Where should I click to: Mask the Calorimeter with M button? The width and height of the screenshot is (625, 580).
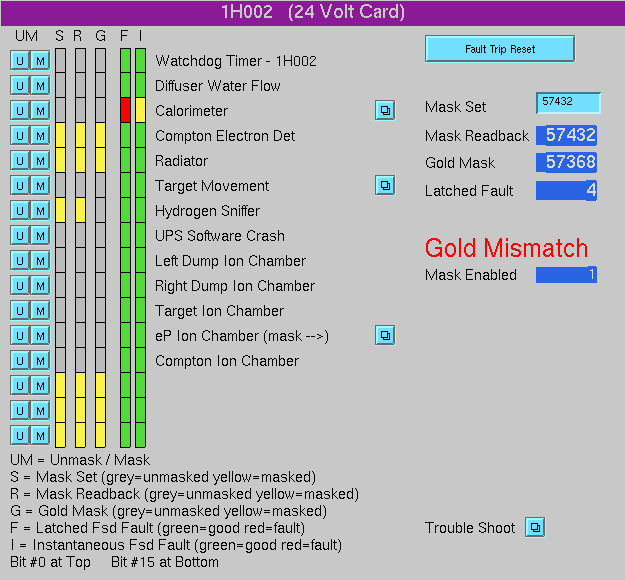pos(40,110)
